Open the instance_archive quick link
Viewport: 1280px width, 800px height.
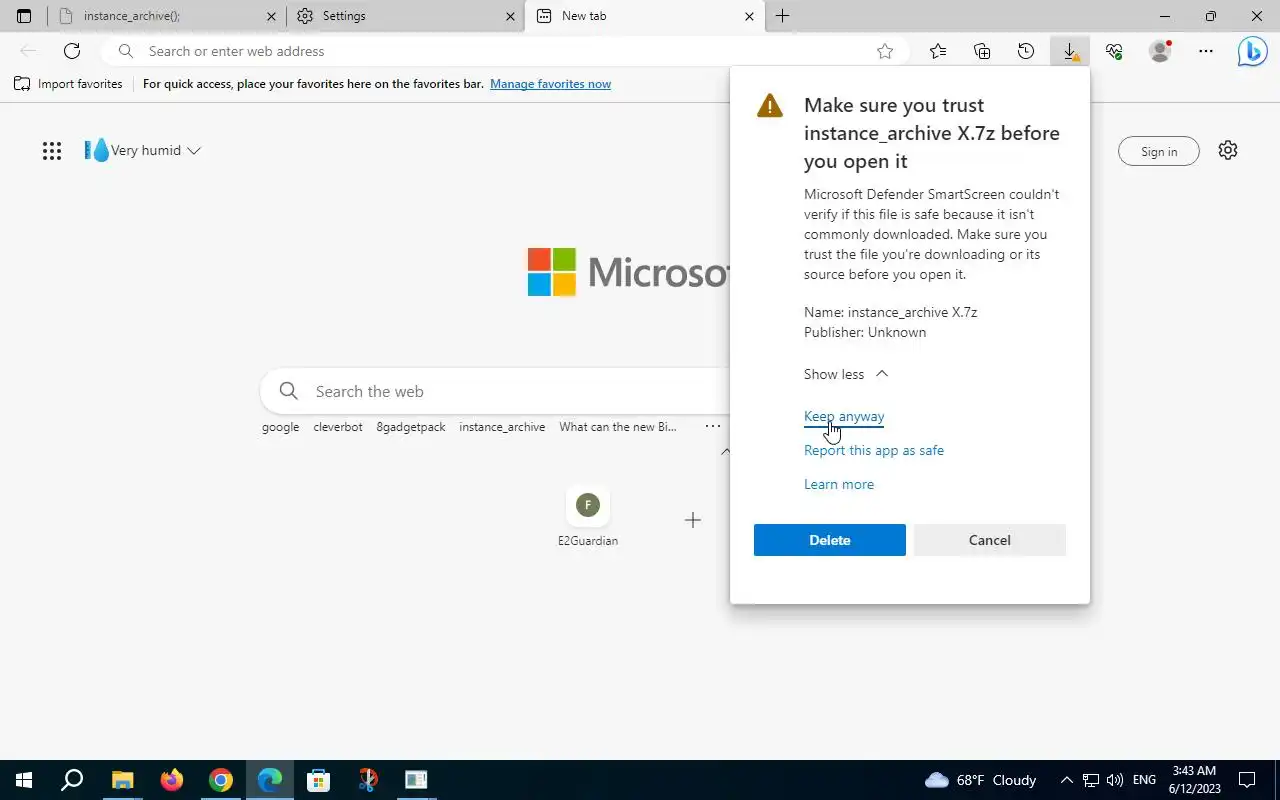tap(502, 427)
